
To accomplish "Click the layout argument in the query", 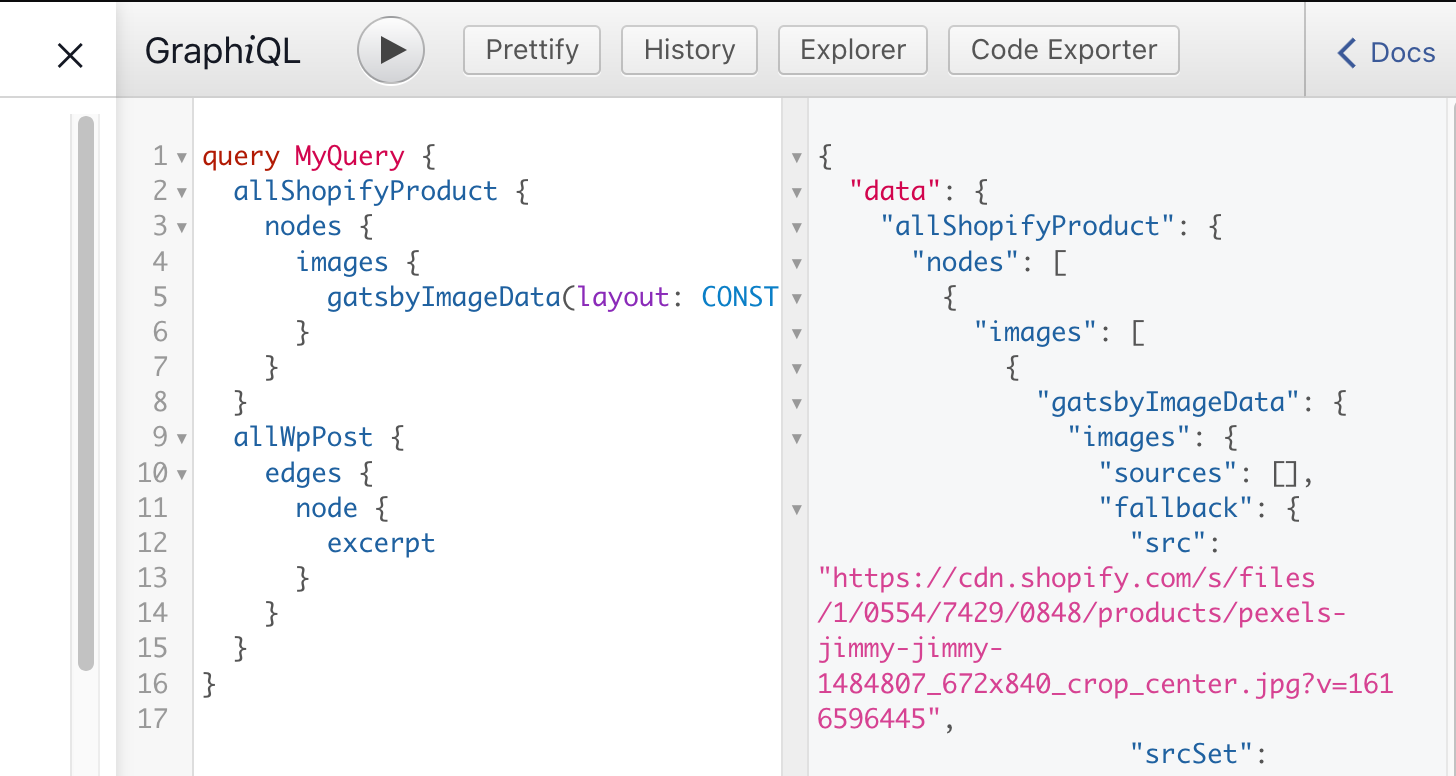I will pos(624,297).
